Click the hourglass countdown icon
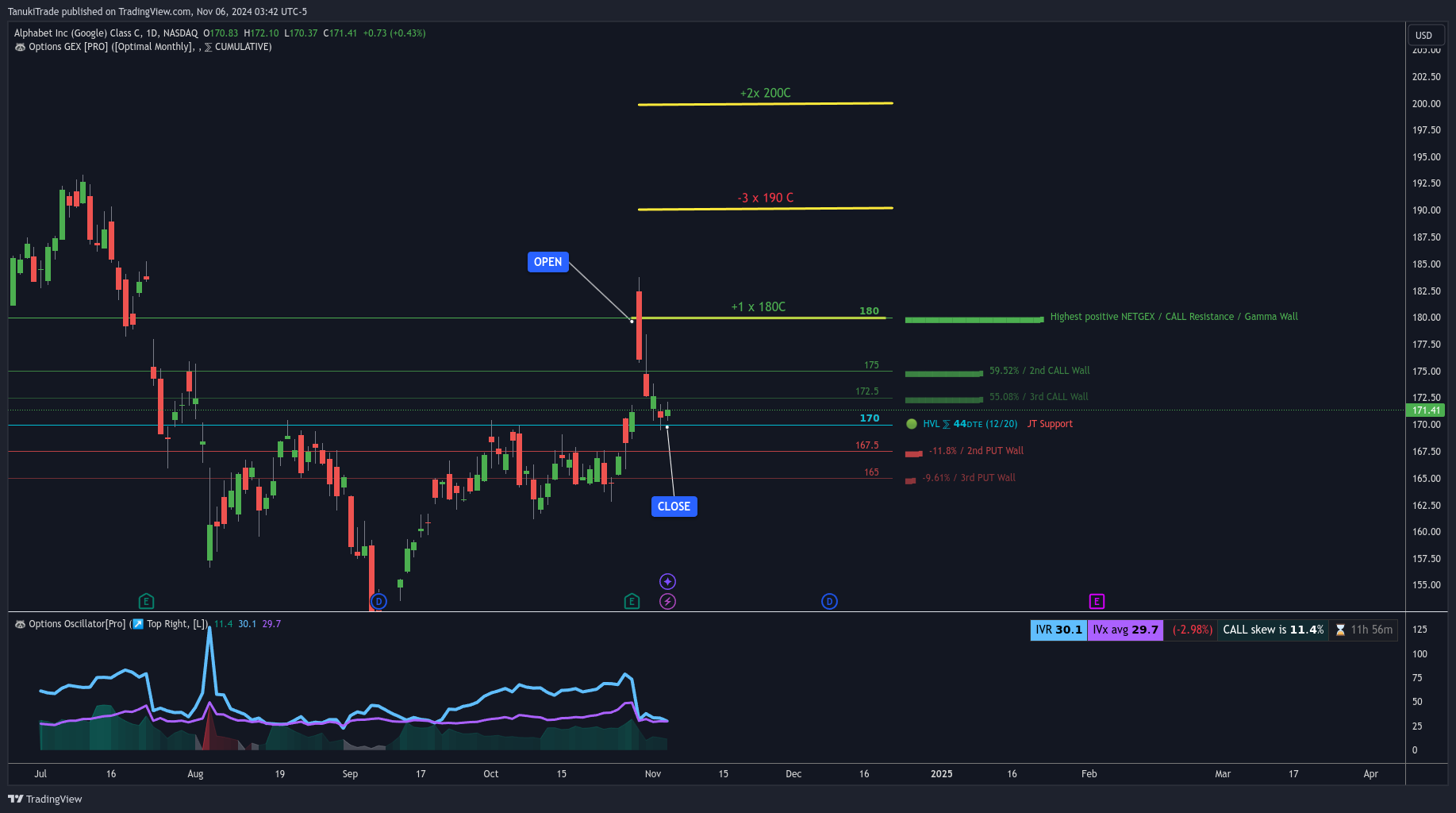This screenshot has width=1456, height=813. click(1340, 630)
